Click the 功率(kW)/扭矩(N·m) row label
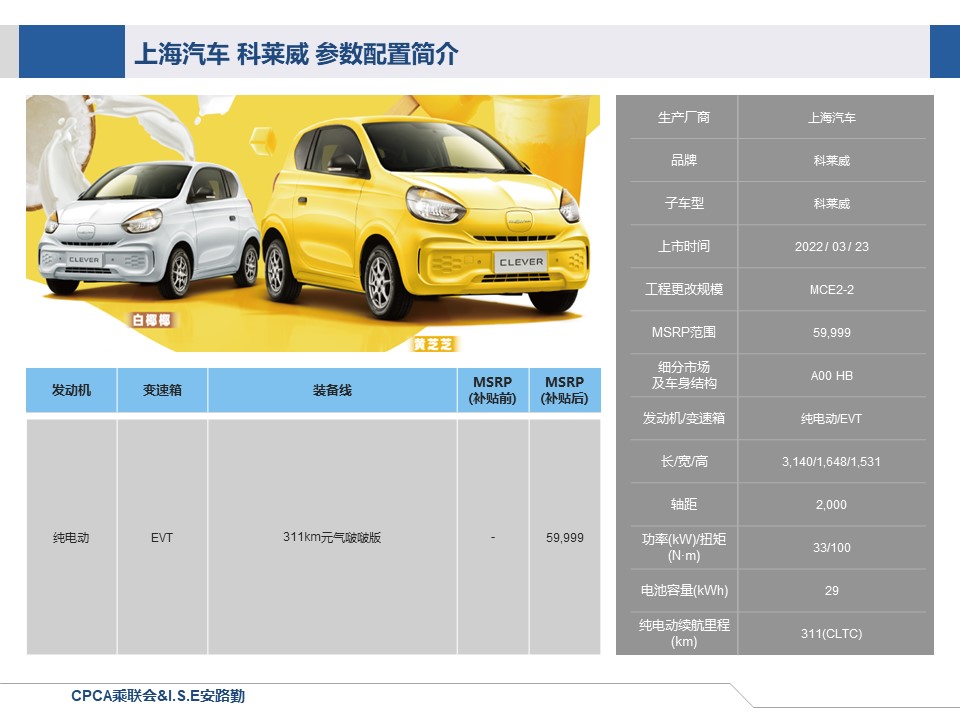 click(x=684, y=547)
